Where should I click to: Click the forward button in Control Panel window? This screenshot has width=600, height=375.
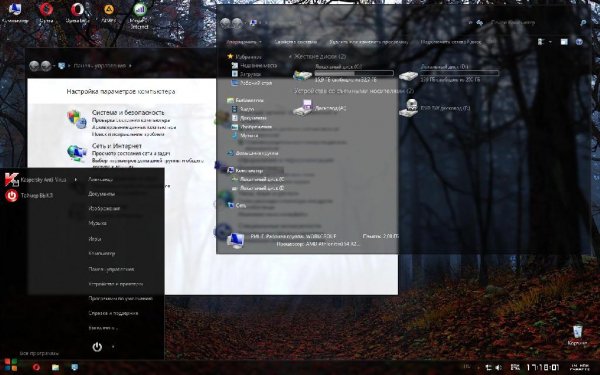[46, 66]
